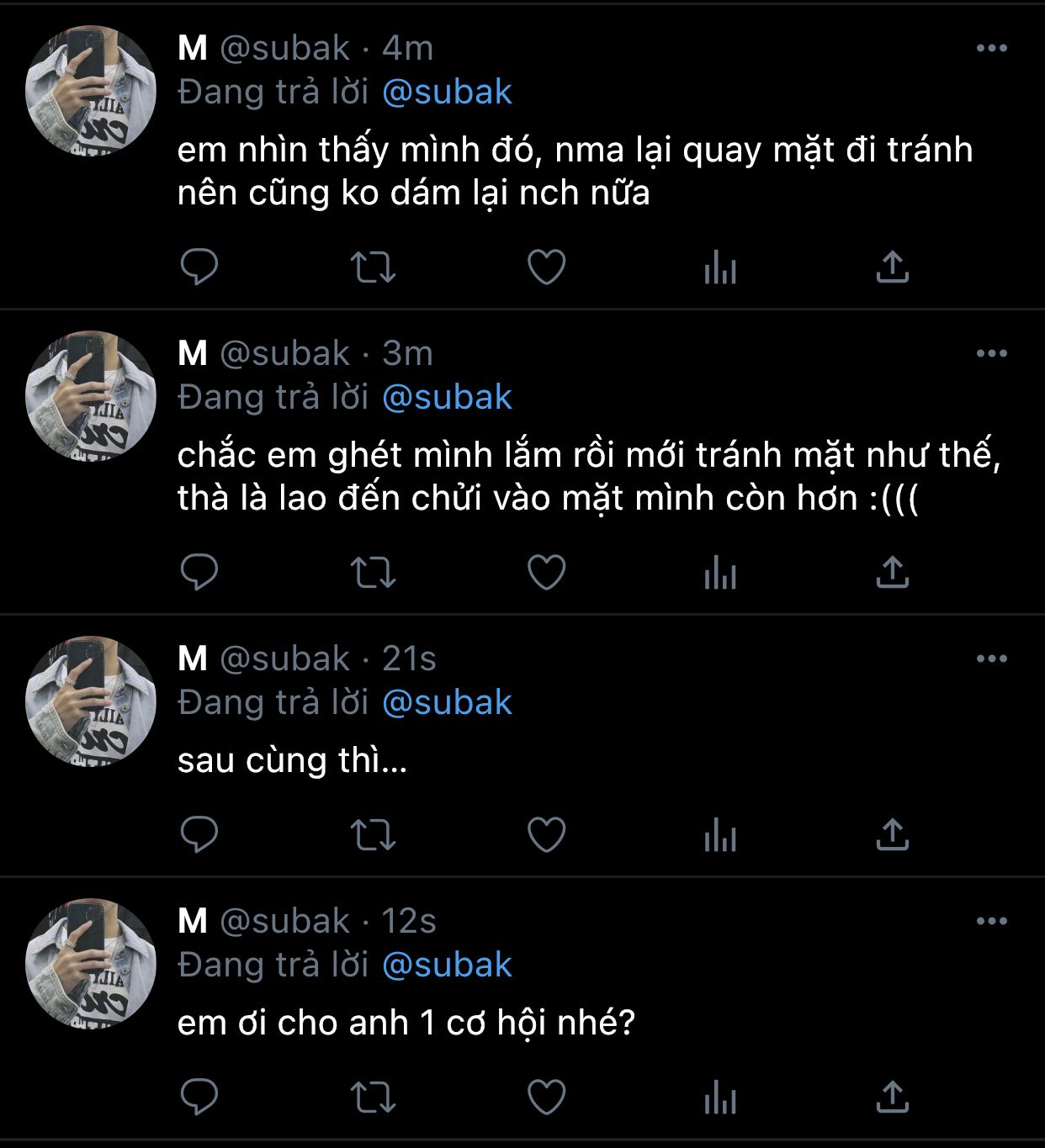This screenshot has width=1045, height=1148.
Task: Open @subak mention link in the 12s tweet
Action: (447, 965)
